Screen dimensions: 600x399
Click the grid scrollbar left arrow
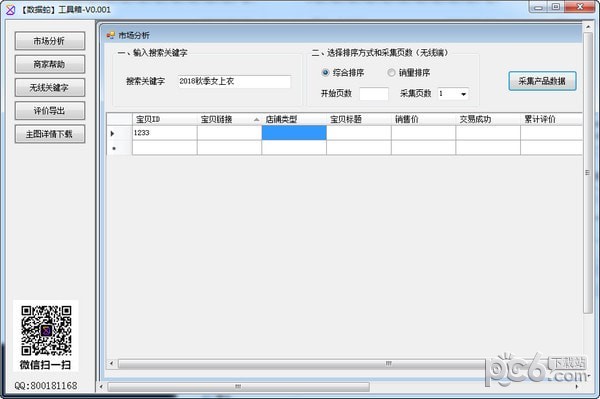[111, 363]
